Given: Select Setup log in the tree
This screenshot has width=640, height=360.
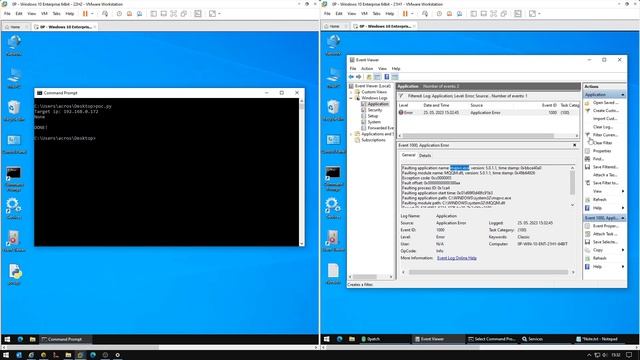Looking at the screenshot, I should coord(373,116).
